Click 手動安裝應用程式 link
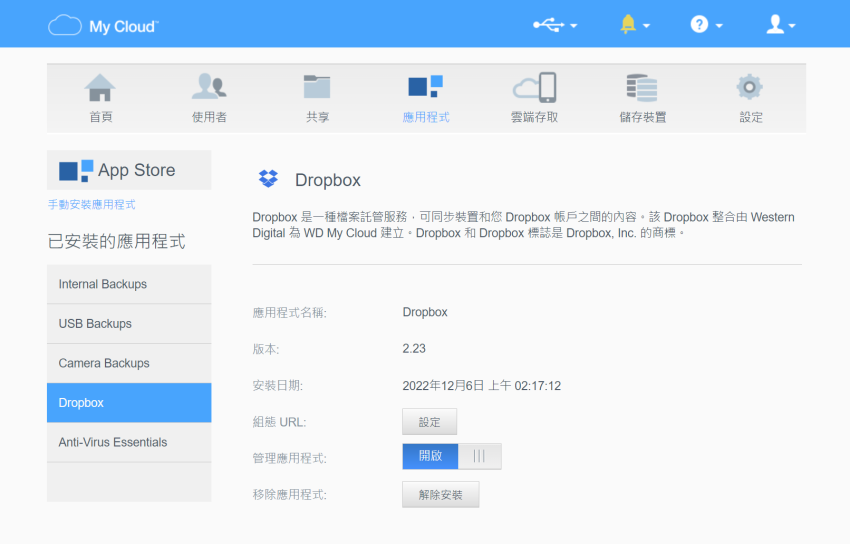The height and width of the screenshot is (544, 850). click(92, 205)
